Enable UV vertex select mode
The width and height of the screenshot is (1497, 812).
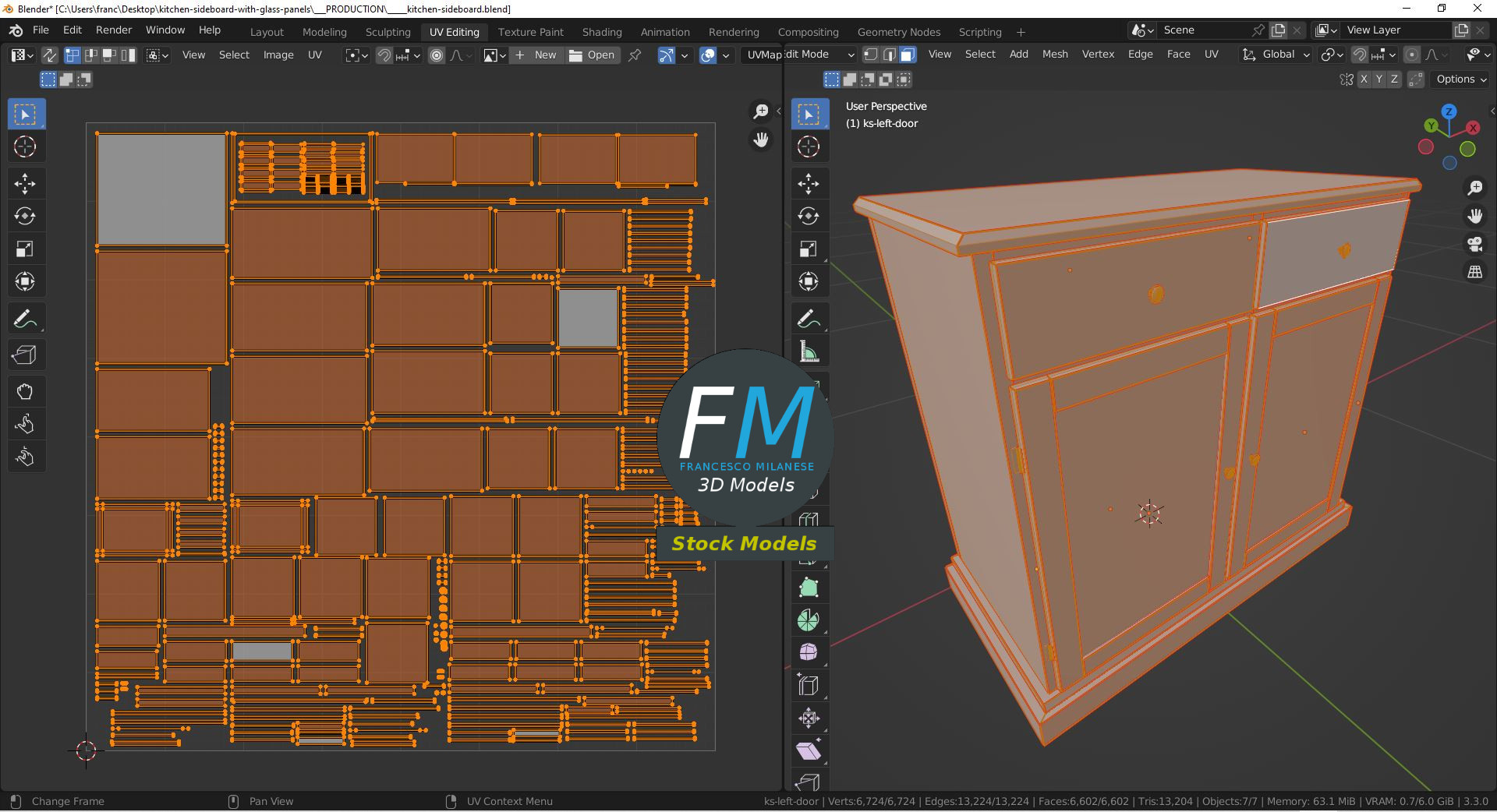click(73, 55)
